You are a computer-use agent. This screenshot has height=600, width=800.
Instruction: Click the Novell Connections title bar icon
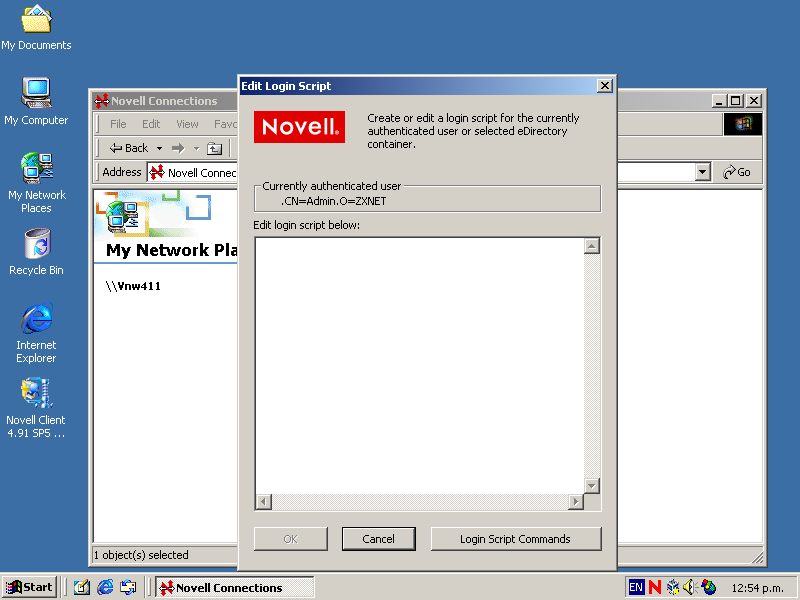click(102, 101)
